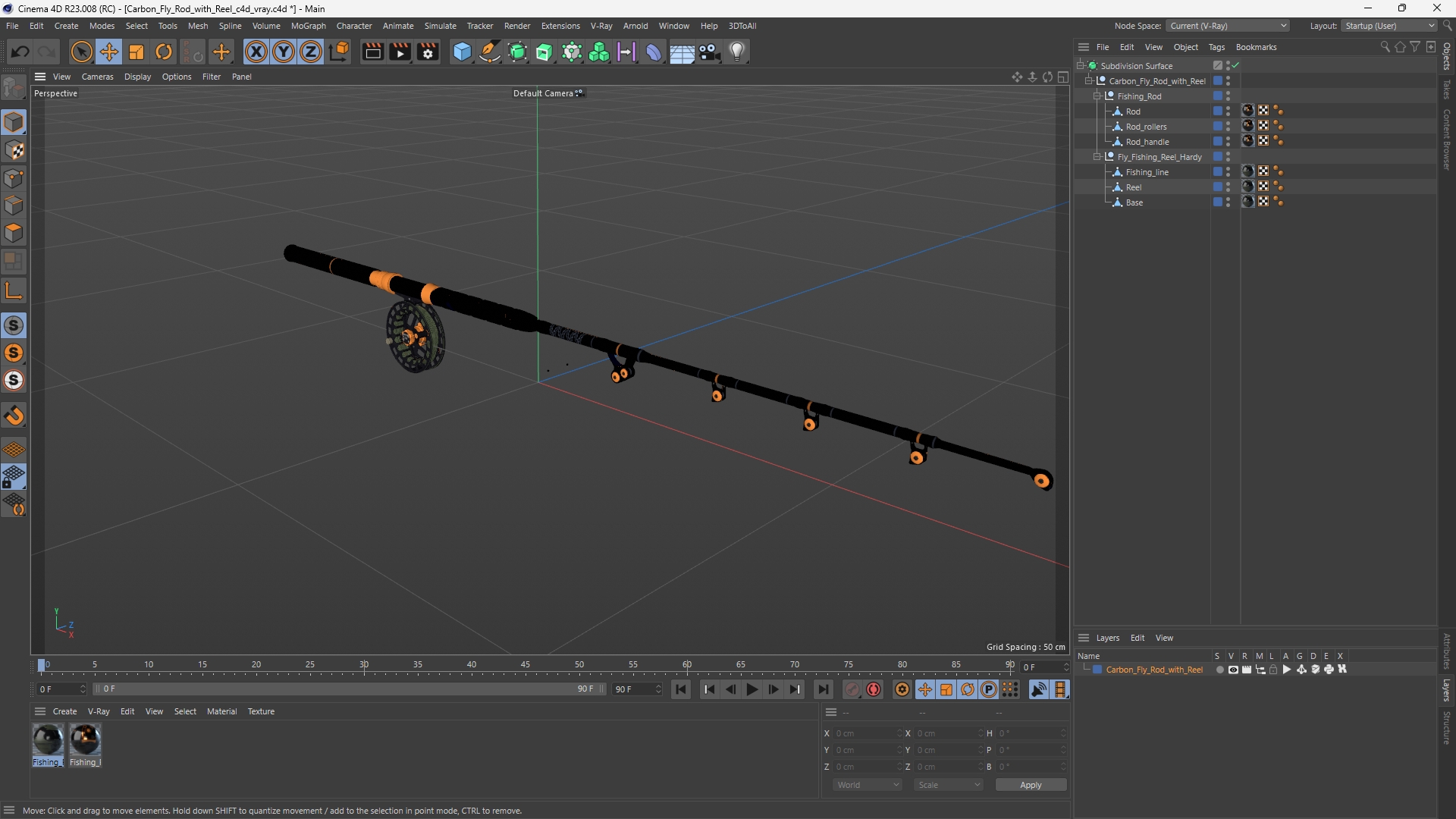Toggle Z axis lock

pos(311,52)
